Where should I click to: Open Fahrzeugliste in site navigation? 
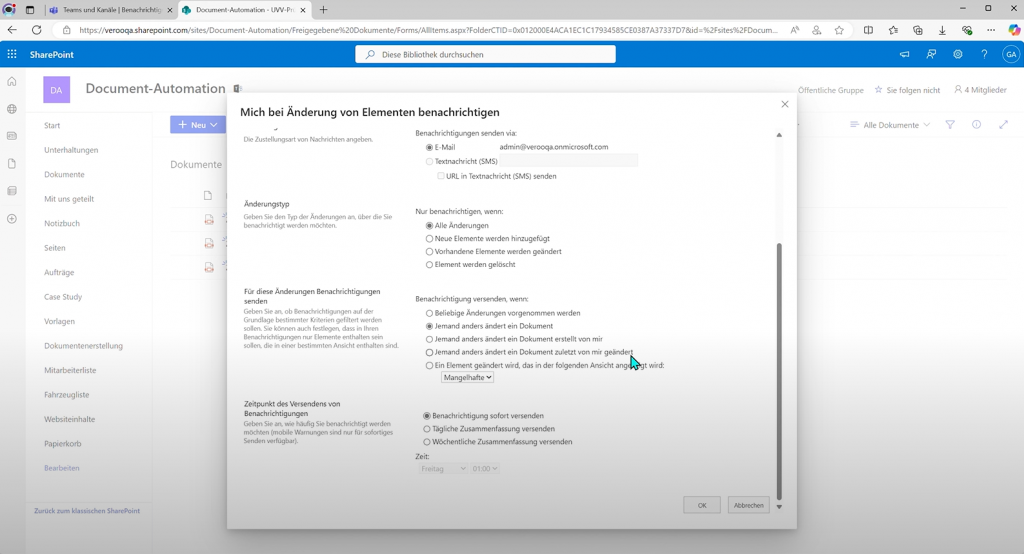67,395
